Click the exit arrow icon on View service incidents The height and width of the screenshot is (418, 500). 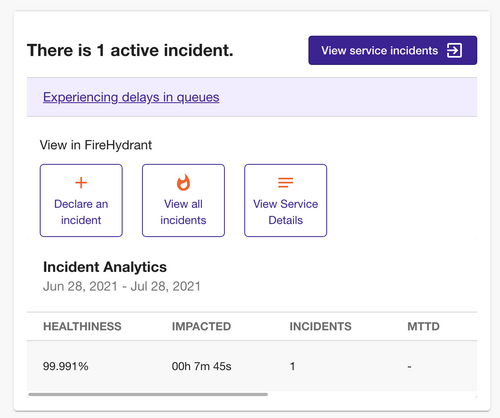point(454,50)
